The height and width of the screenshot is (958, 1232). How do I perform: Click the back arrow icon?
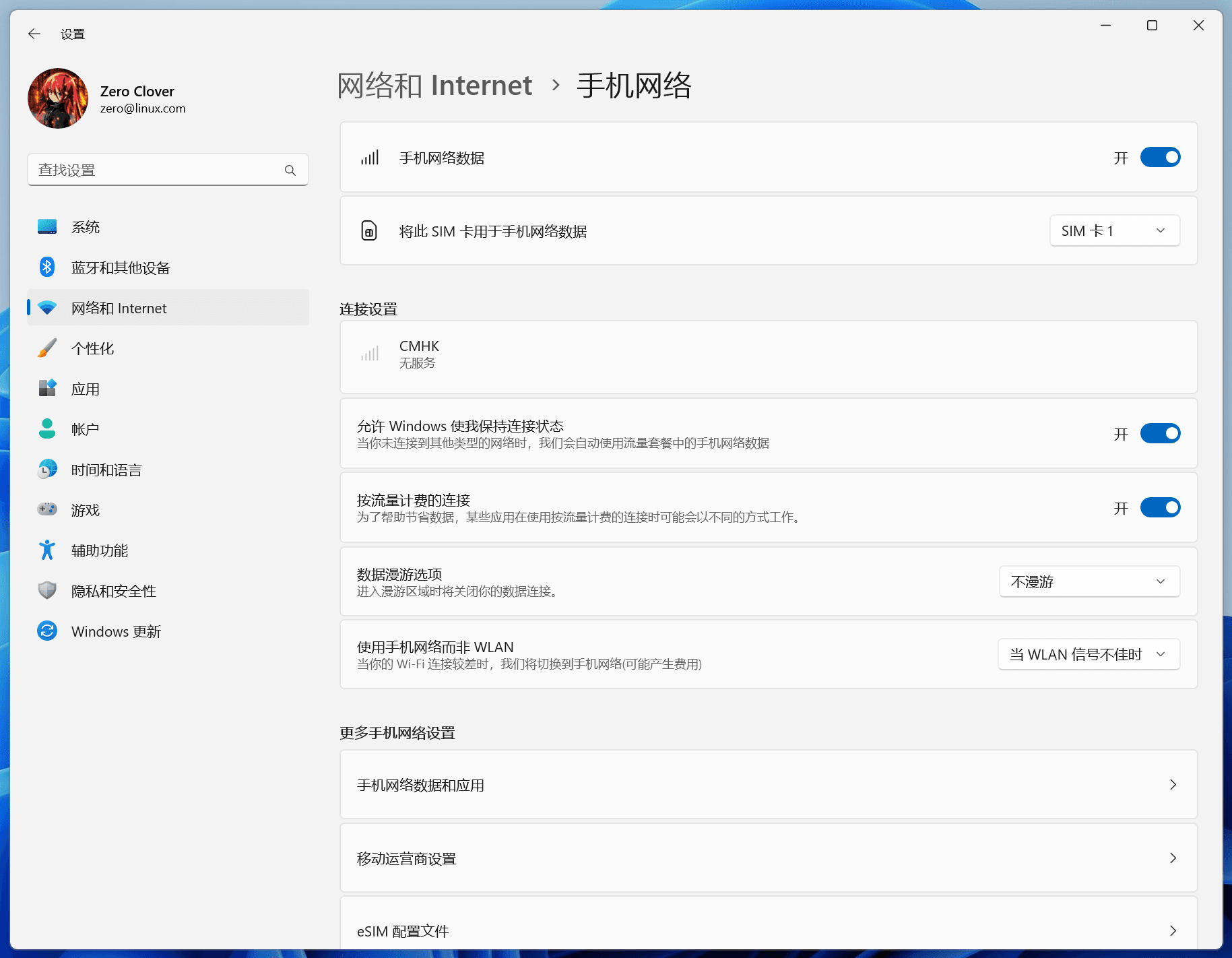coord(34,34)
